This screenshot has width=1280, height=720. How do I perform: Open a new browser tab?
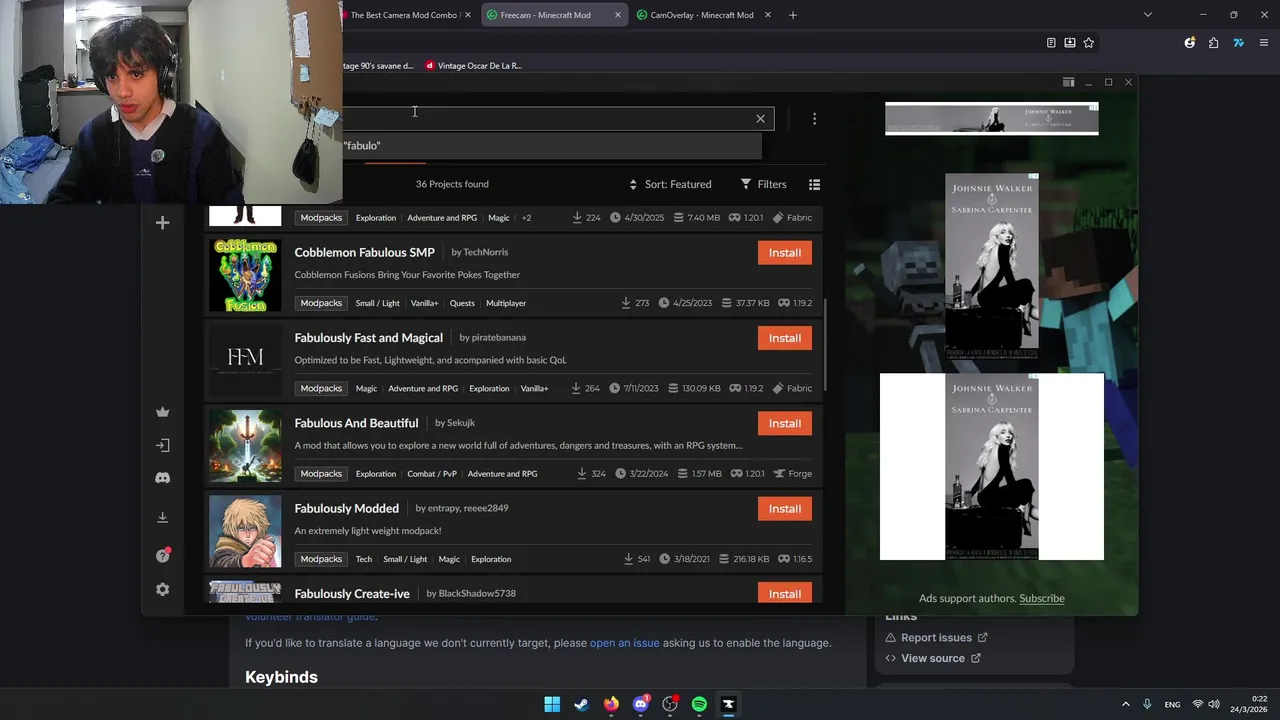tap(792, 15)
